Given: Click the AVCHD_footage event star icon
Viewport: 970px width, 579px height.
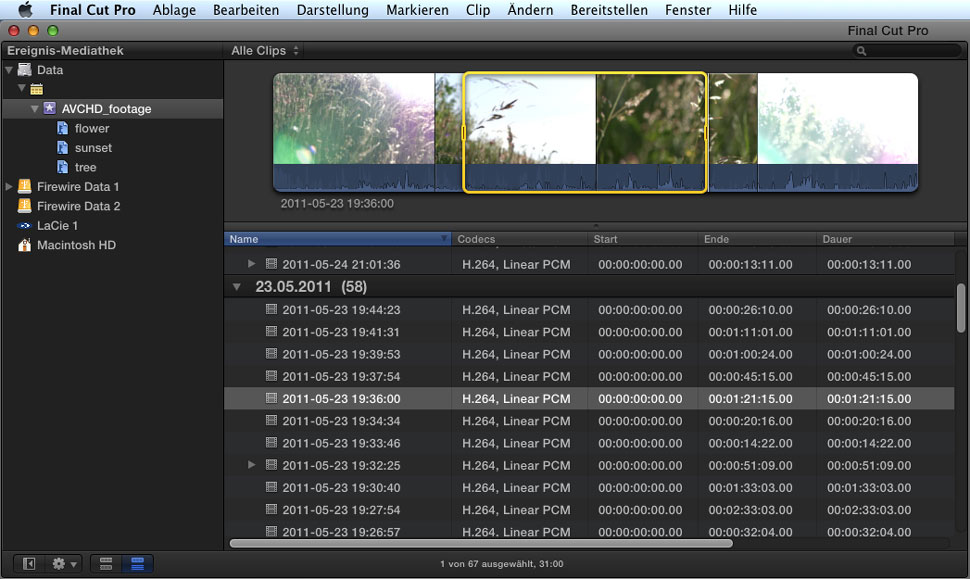Looking at the screenshot, I should (x=50, y=109).
